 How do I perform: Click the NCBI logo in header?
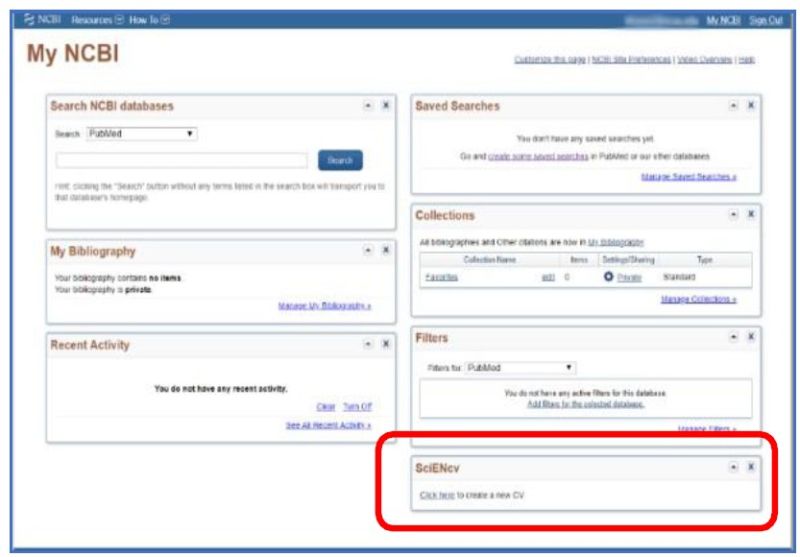[x=43, y=19]
